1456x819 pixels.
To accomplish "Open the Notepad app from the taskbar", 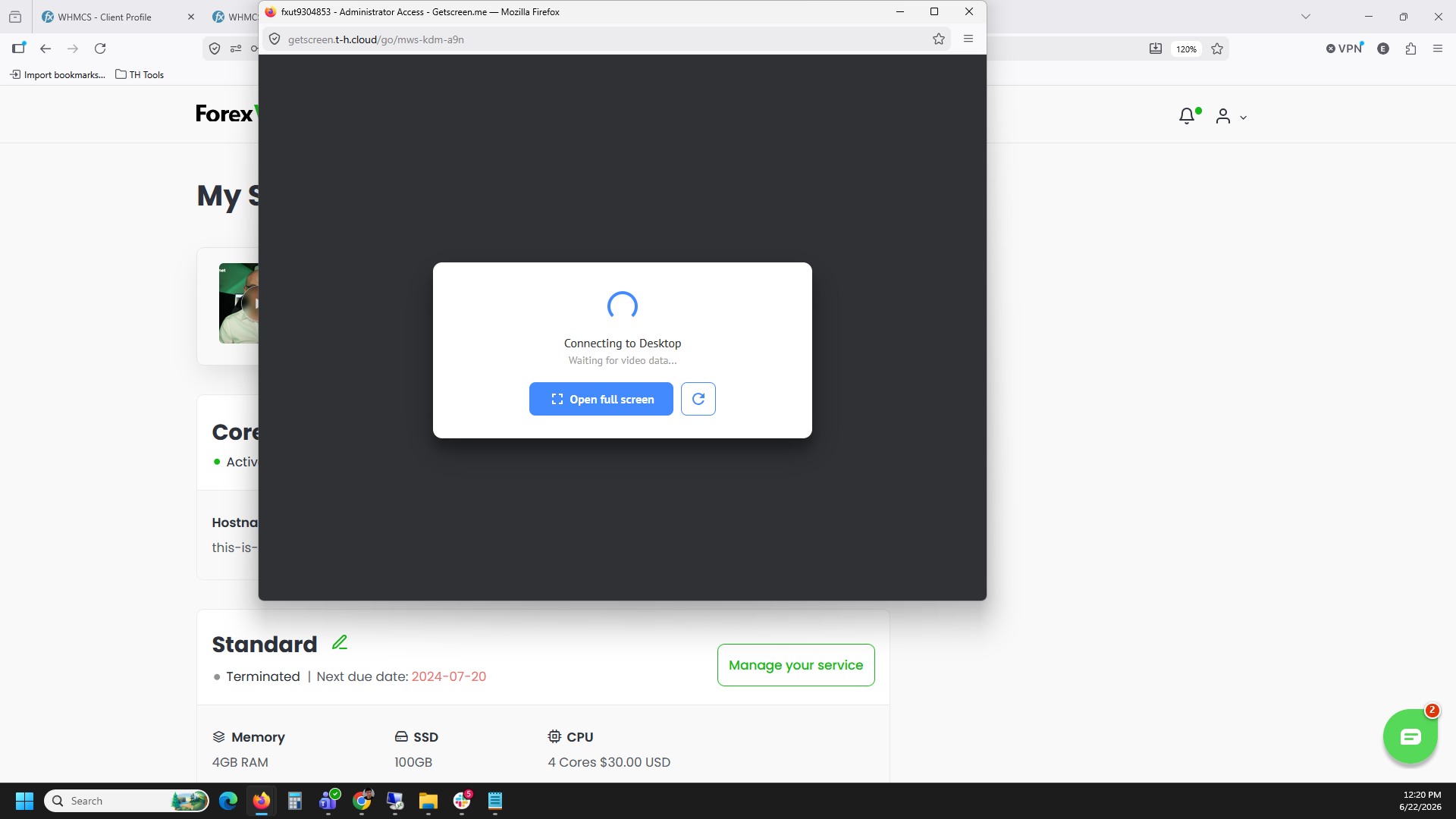I will [x=495, y=801].
